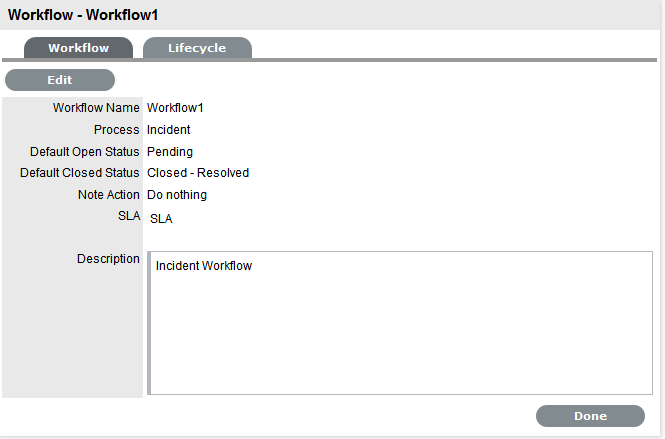Click the Pending status value

click(170, 152)
